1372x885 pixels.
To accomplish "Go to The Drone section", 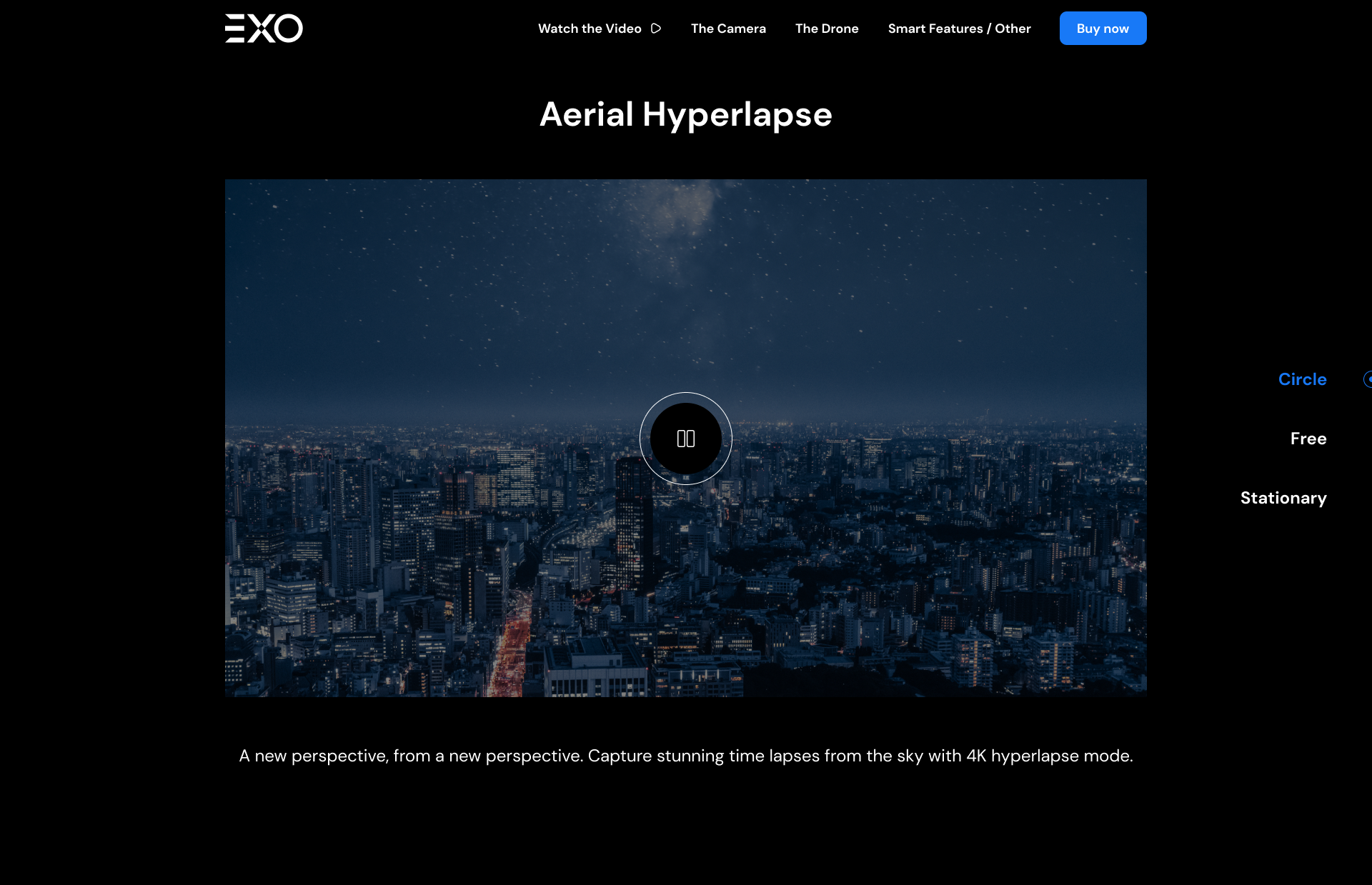I will click(x=827, y=29).
